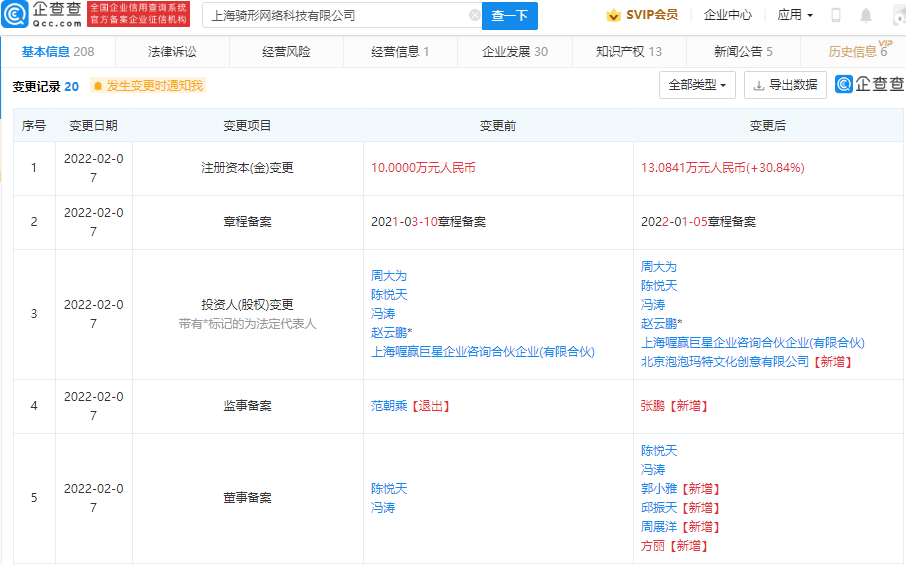
Task: Open the 应用 dropdown menu
Action: point(795,15)
